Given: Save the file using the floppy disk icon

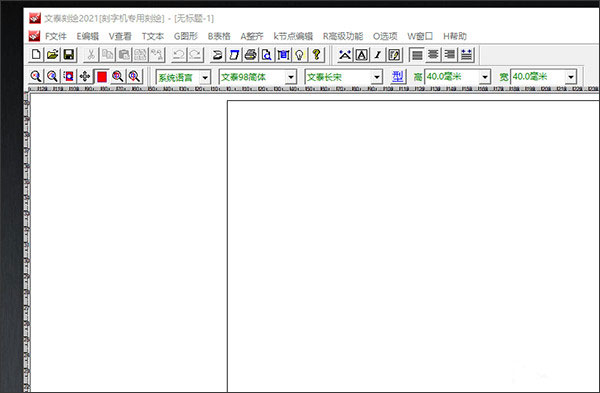Looking at the screenshot, I should [x=69, y=55].
